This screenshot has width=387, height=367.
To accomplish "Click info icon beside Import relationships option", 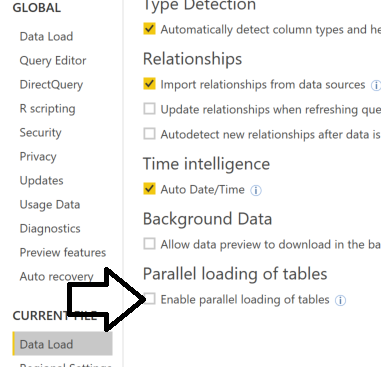I will [x=376, y=85].
